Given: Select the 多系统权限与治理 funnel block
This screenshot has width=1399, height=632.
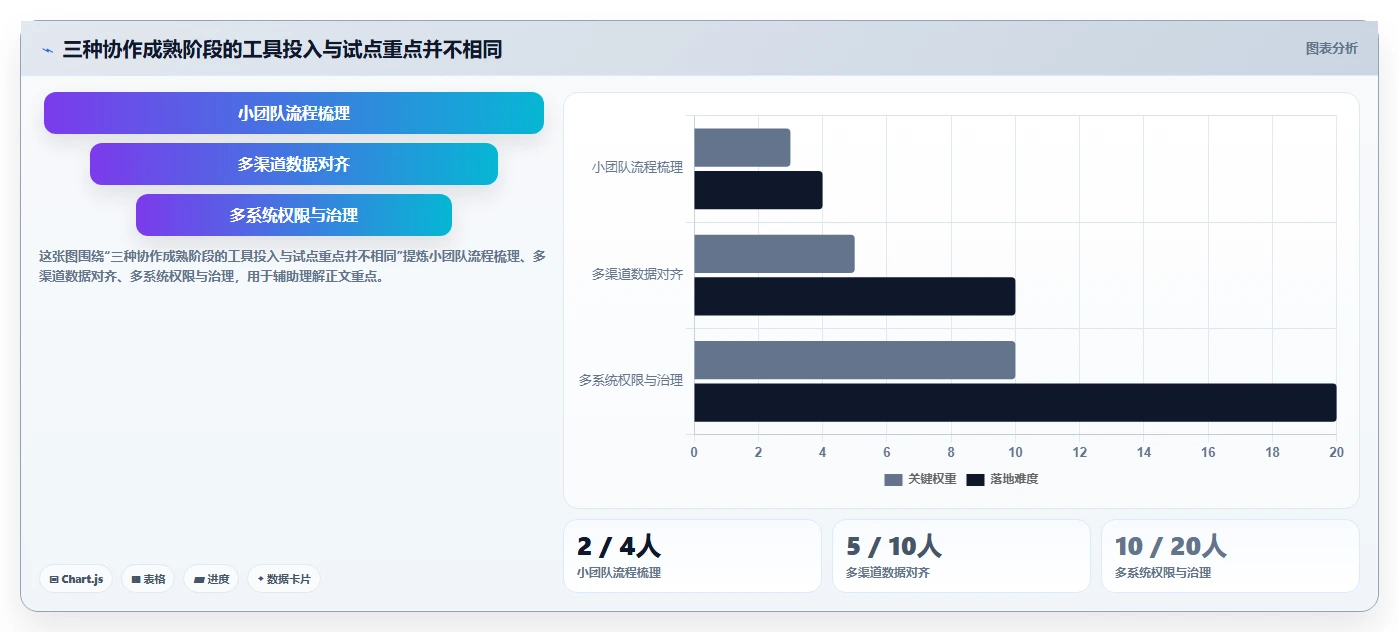Looking at the screenshot, I should [294, 215].
